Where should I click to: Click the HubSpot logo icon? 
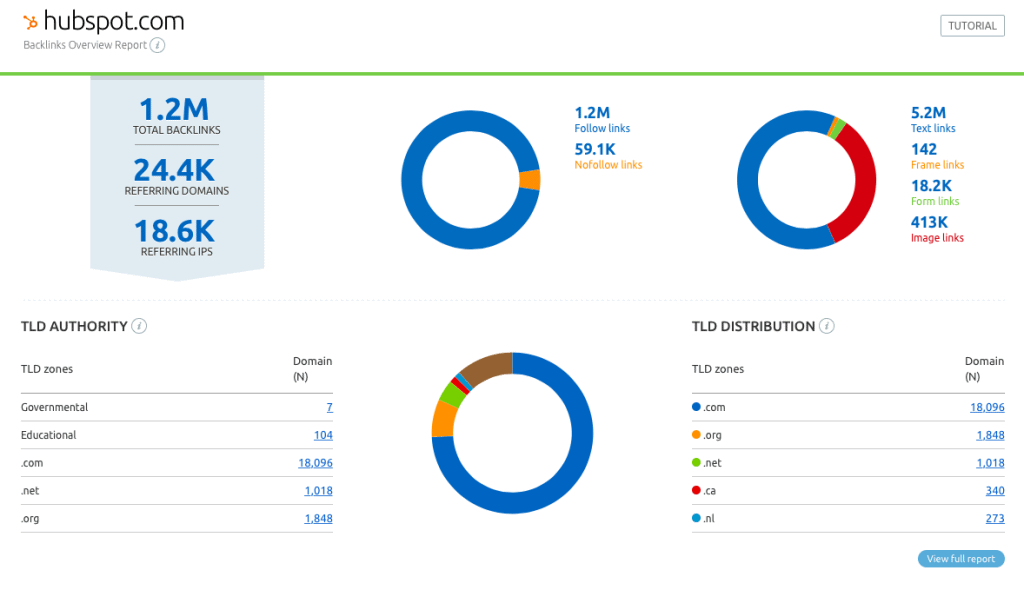tap(31, 22)
